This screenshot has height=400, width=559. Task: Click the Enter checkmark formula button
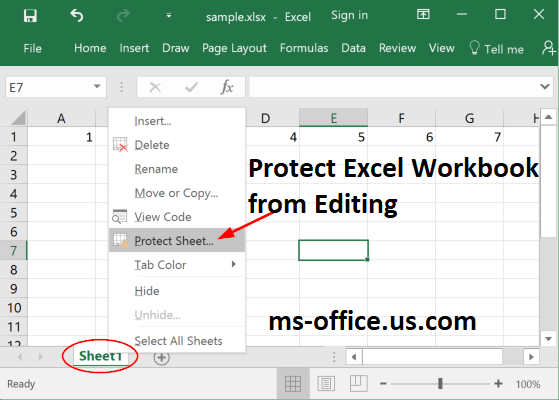tap(191, 87)
